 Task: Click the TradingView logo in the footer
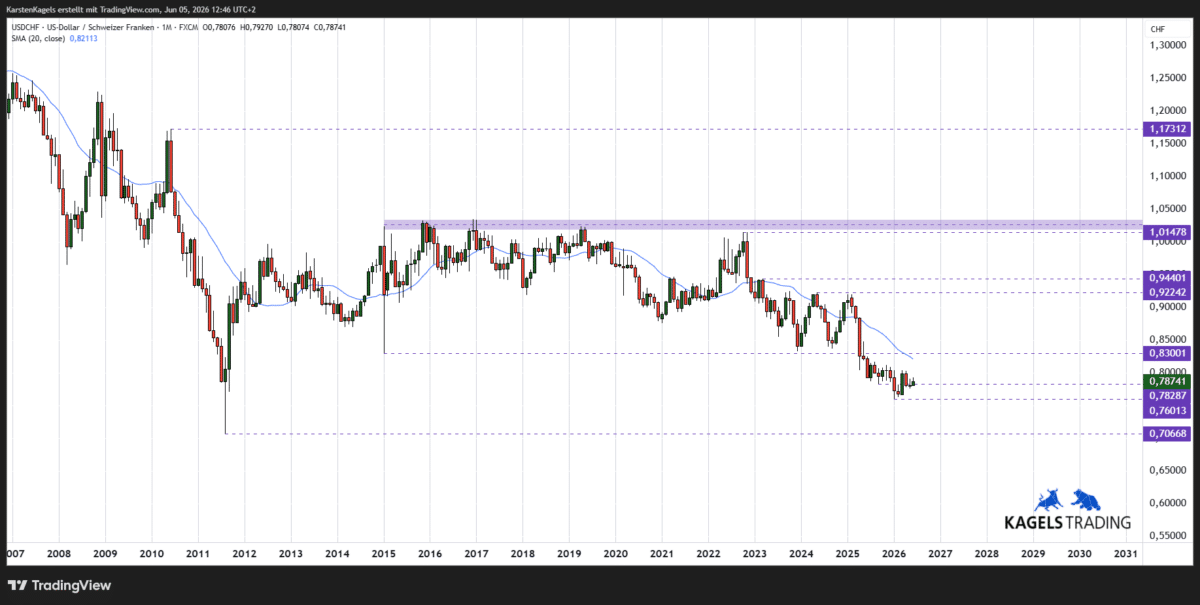(60, 585)
